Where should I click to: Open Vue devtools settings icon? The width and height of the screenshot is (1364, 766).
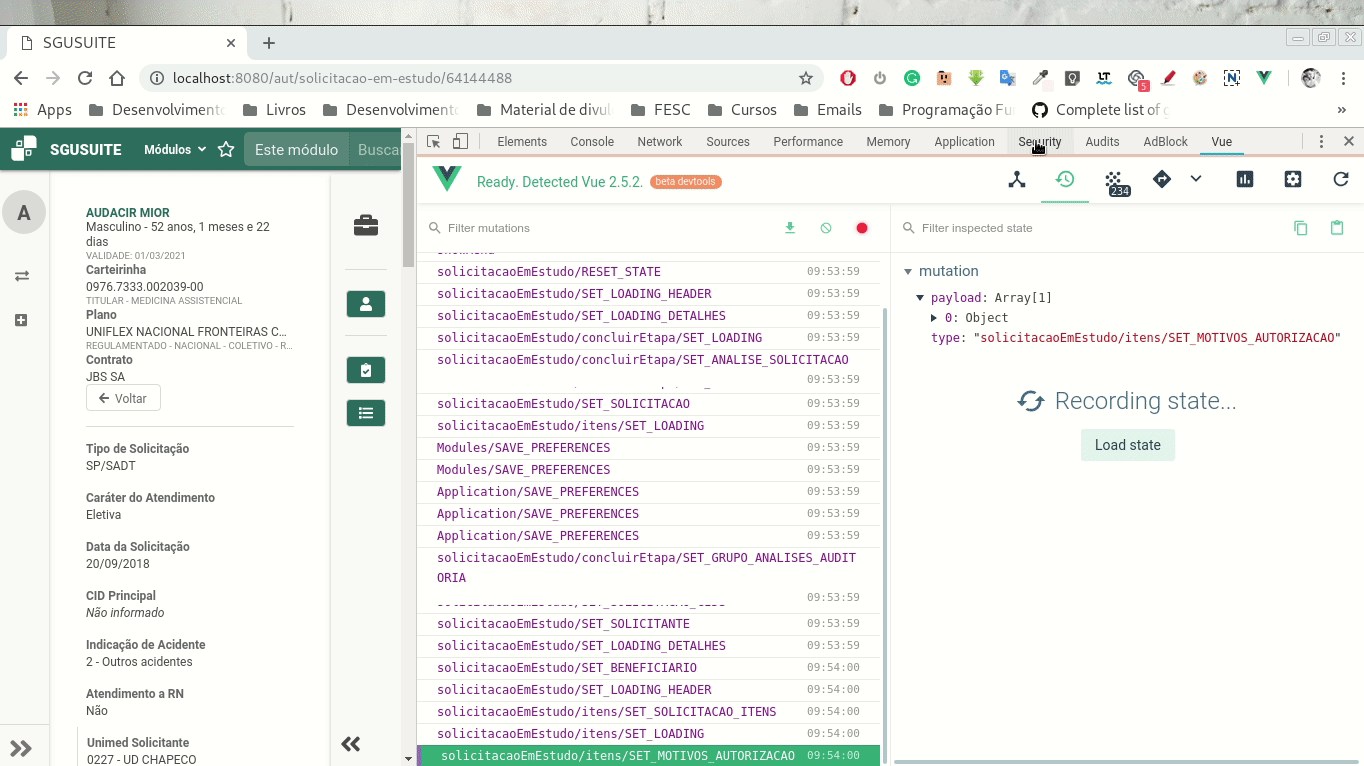(1293, 180)
